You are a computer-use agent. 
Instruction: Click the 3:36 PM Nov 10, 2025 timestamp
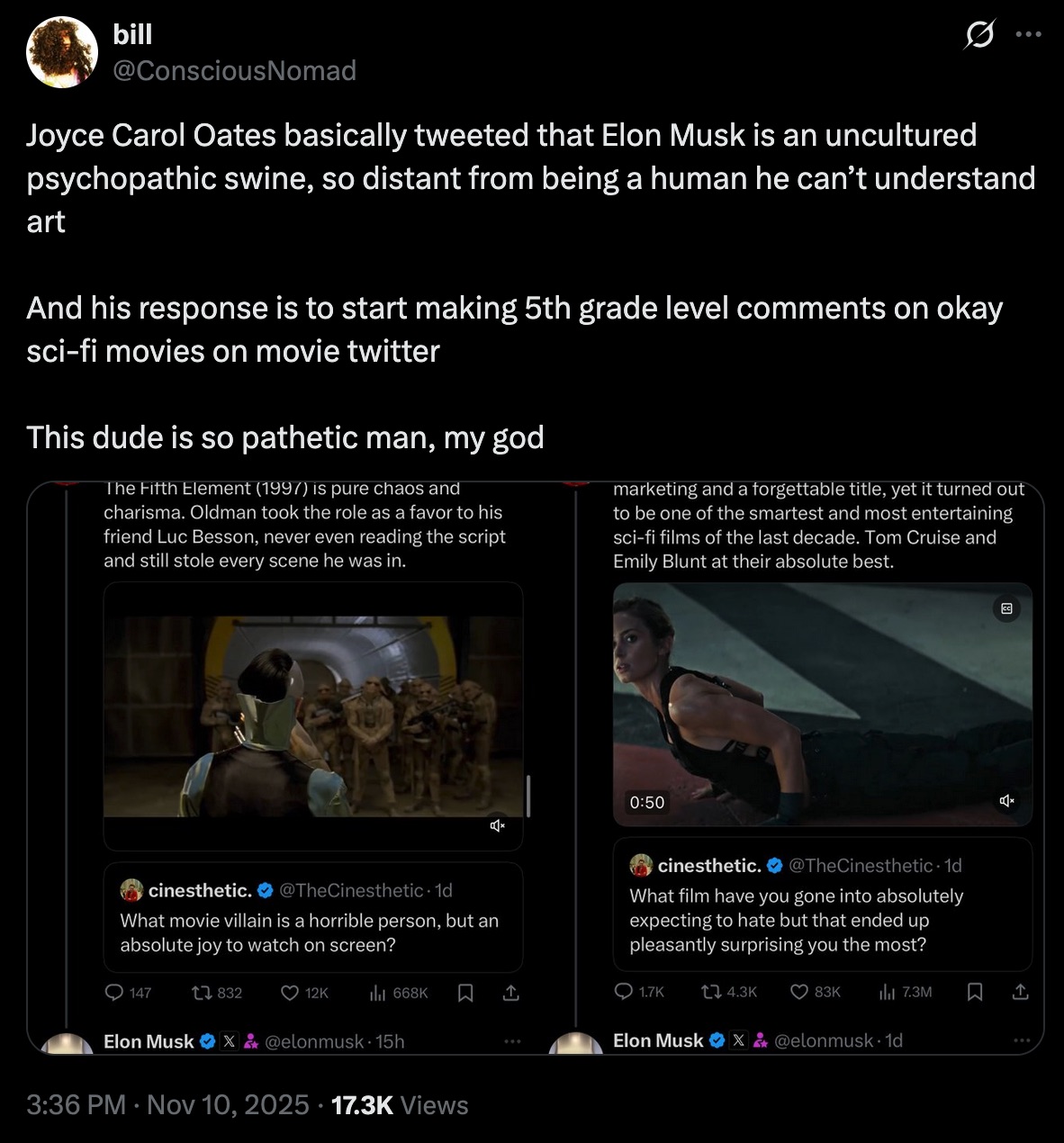tap(167, 1105)
